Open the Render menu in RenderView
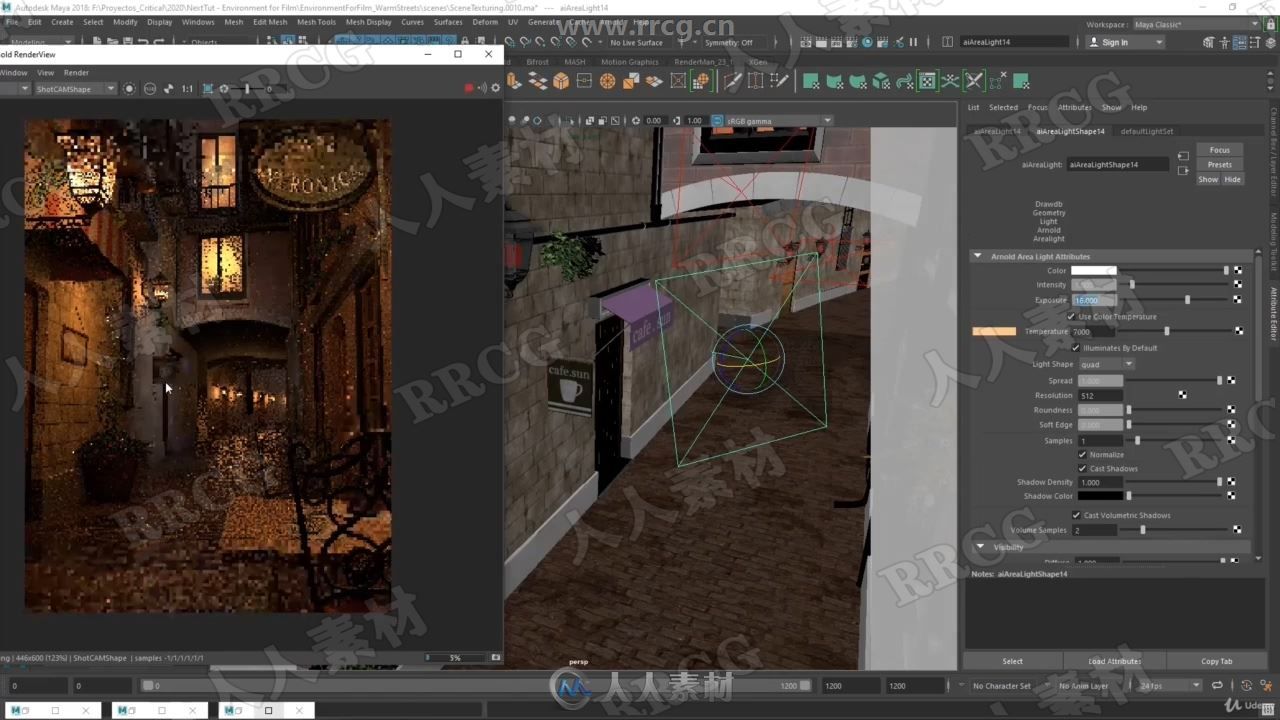 coord(76,72)
